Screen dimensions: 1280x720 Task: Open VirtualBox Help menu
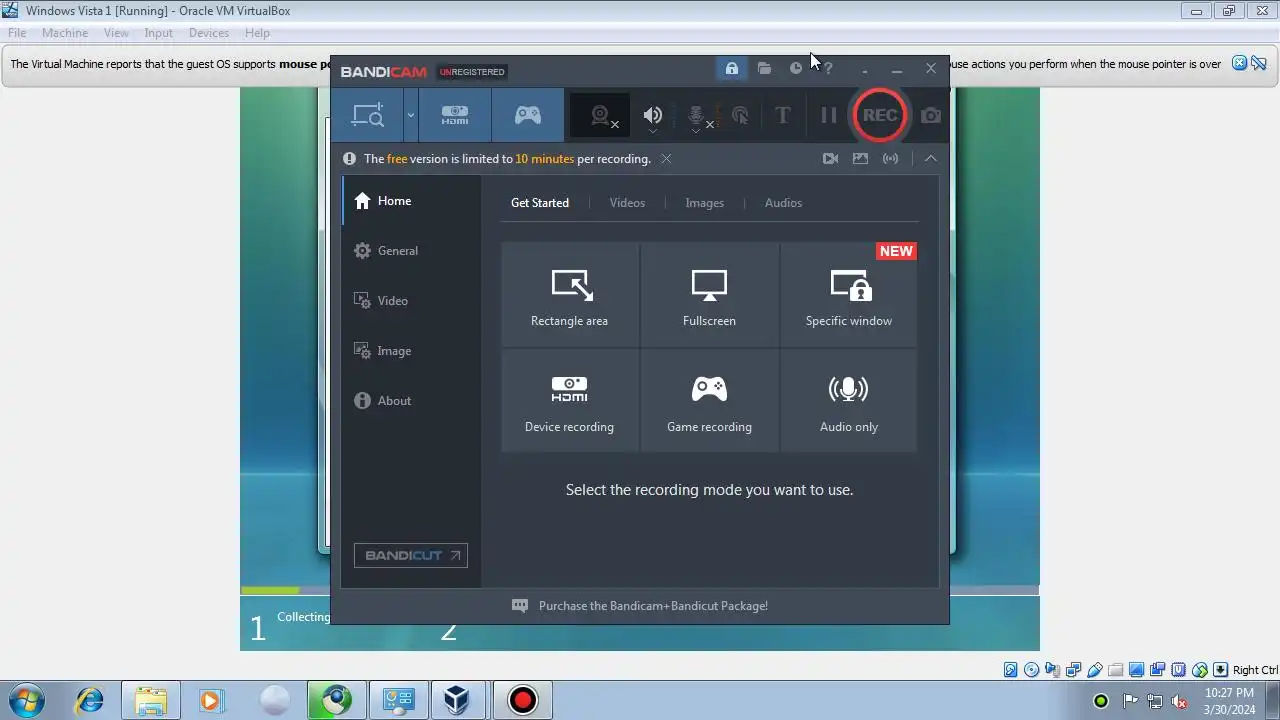click(x=257, y=33)
